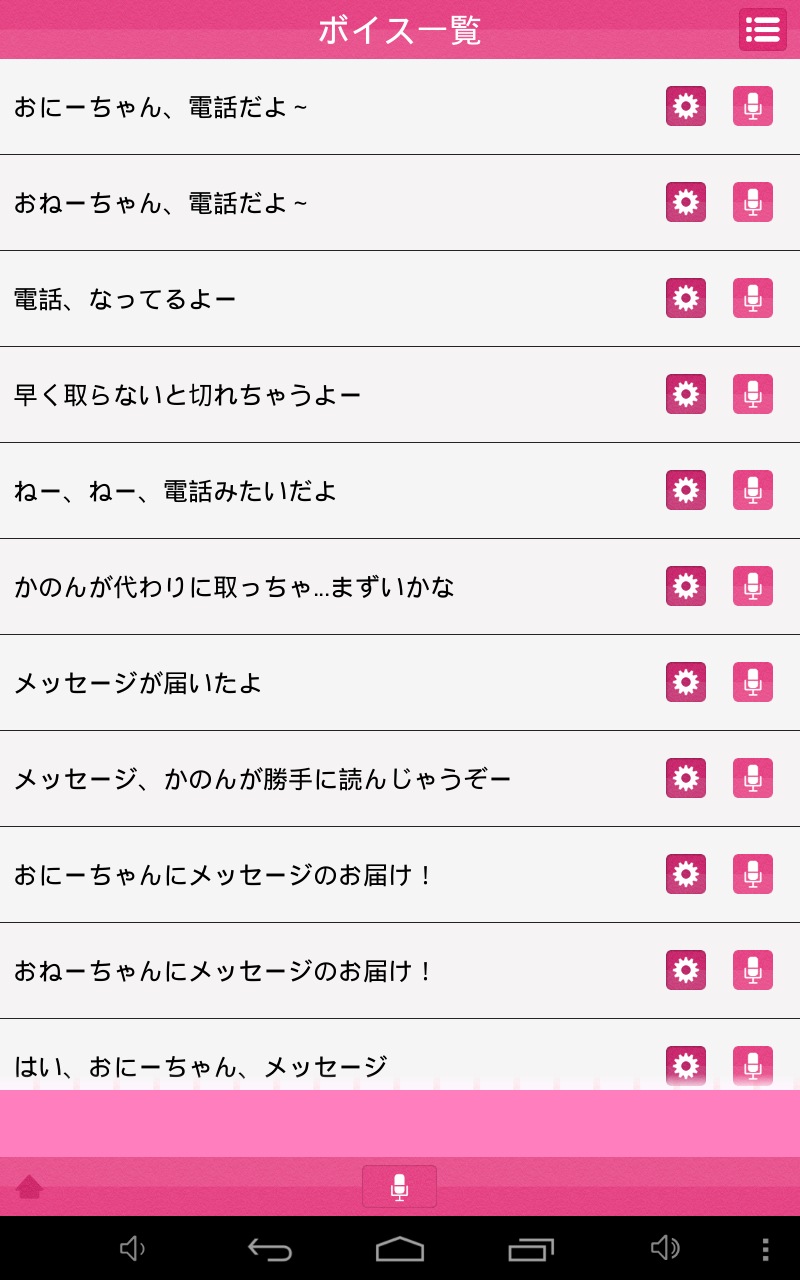Tap microphone for かのんが代わりに取っちゃ…まずいかな
Viewport: 800px width, 1280px height.
point(753,586)
